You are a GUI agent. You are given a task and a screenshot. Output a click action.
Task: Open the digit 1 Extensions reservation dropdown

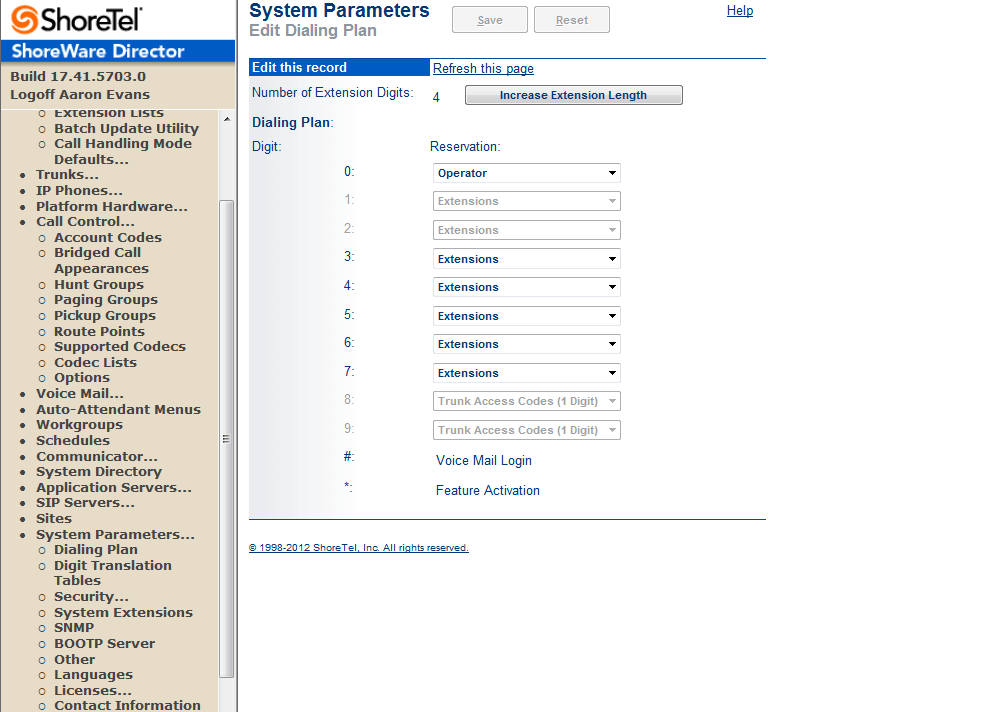[x=527, y=201]
